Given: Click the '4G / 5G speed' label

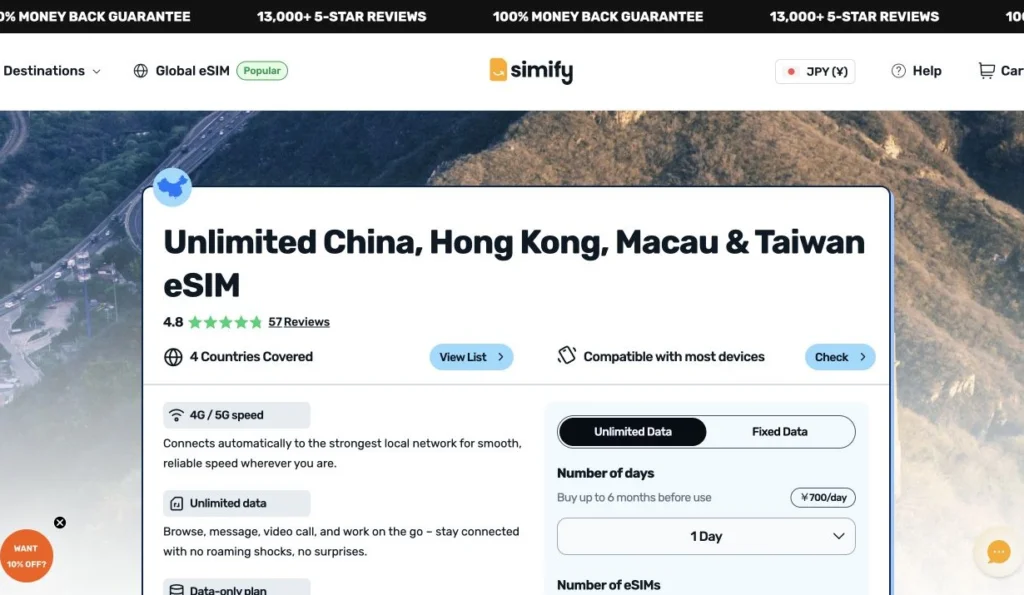Looking at the screenshot, I should pyautogui.click(x=227, y=415).
